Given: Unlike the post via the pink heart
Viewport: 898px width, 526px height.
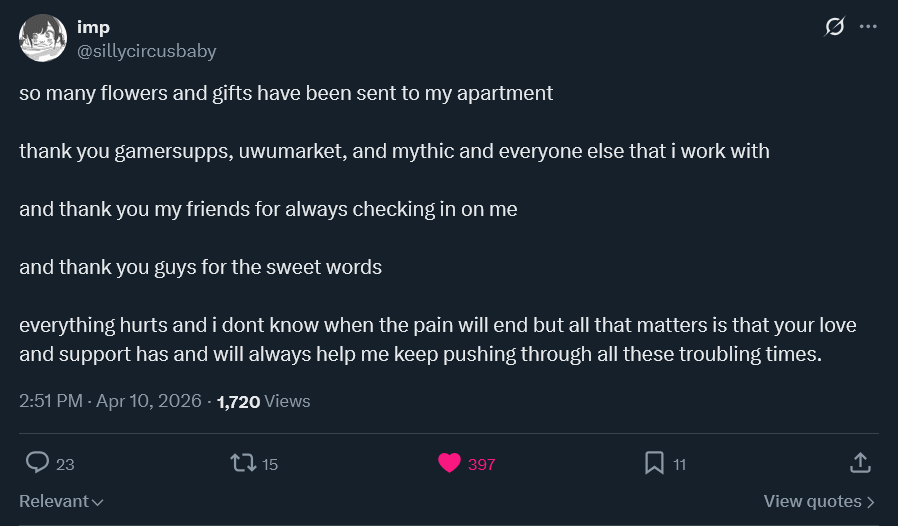Looking at the screenshot, I should 449,463.
